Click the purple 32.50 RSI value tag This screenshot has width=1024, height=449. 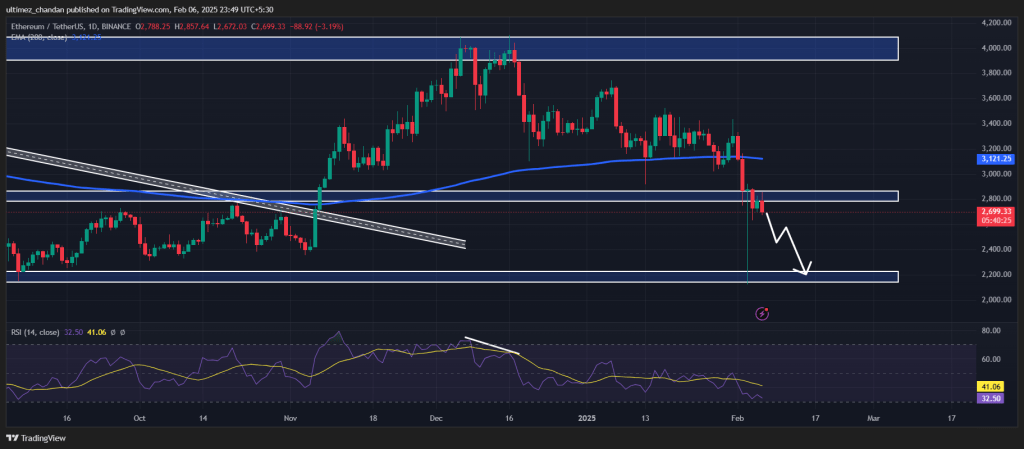tap(991, 397)
